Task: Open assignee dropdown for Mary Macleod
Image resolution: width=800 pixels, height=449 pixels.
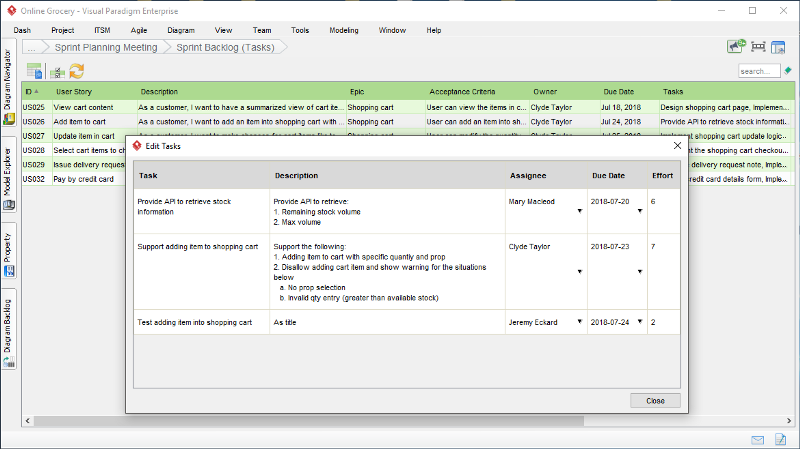Action: click(x=579, y=212)
